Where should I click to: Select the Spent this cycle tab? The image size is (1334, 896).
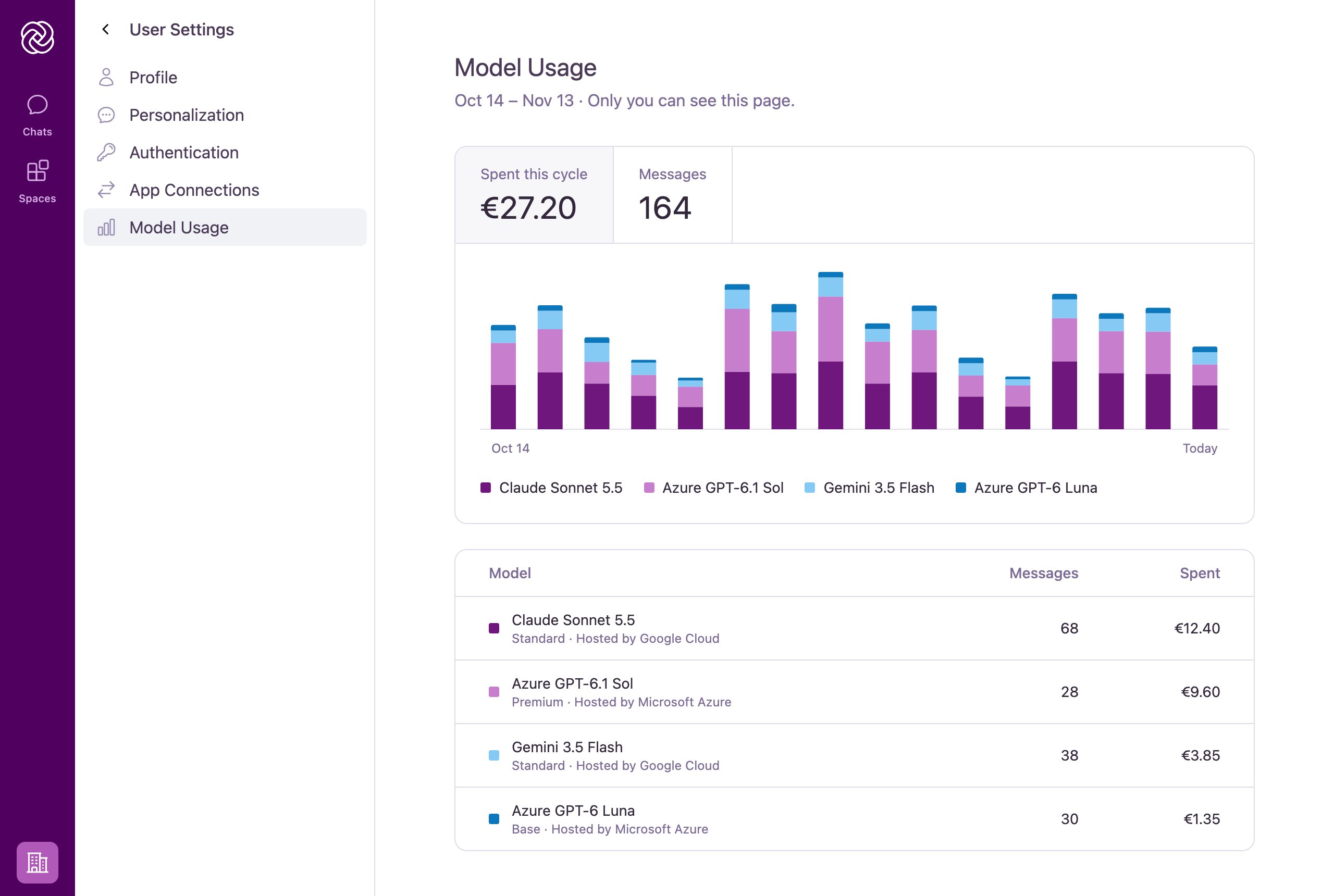[534, 195]
